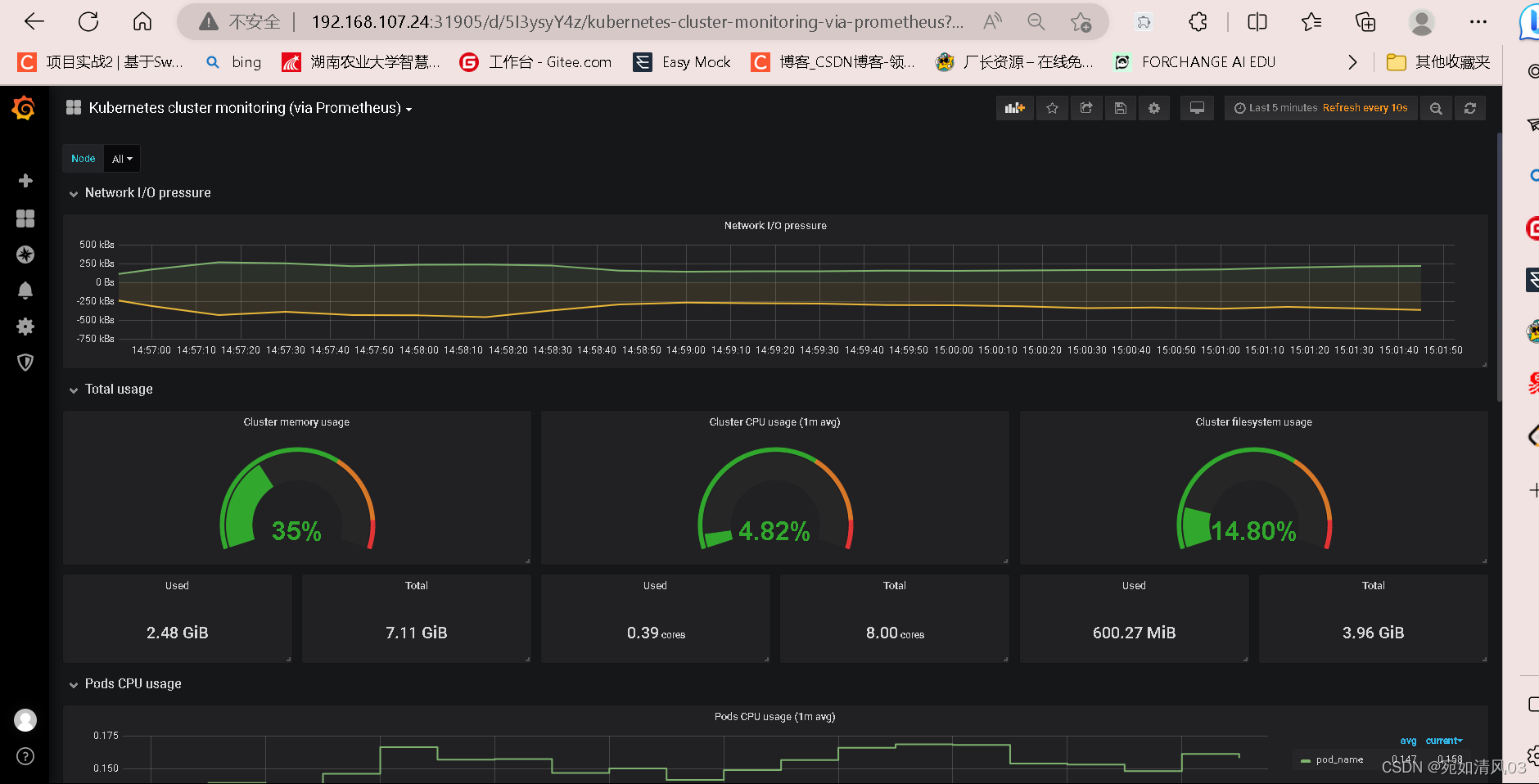Open the 厂长资源 bookmark
Image resolution: width=1539 pixels, height=784 pixels.
(1015, 62)
